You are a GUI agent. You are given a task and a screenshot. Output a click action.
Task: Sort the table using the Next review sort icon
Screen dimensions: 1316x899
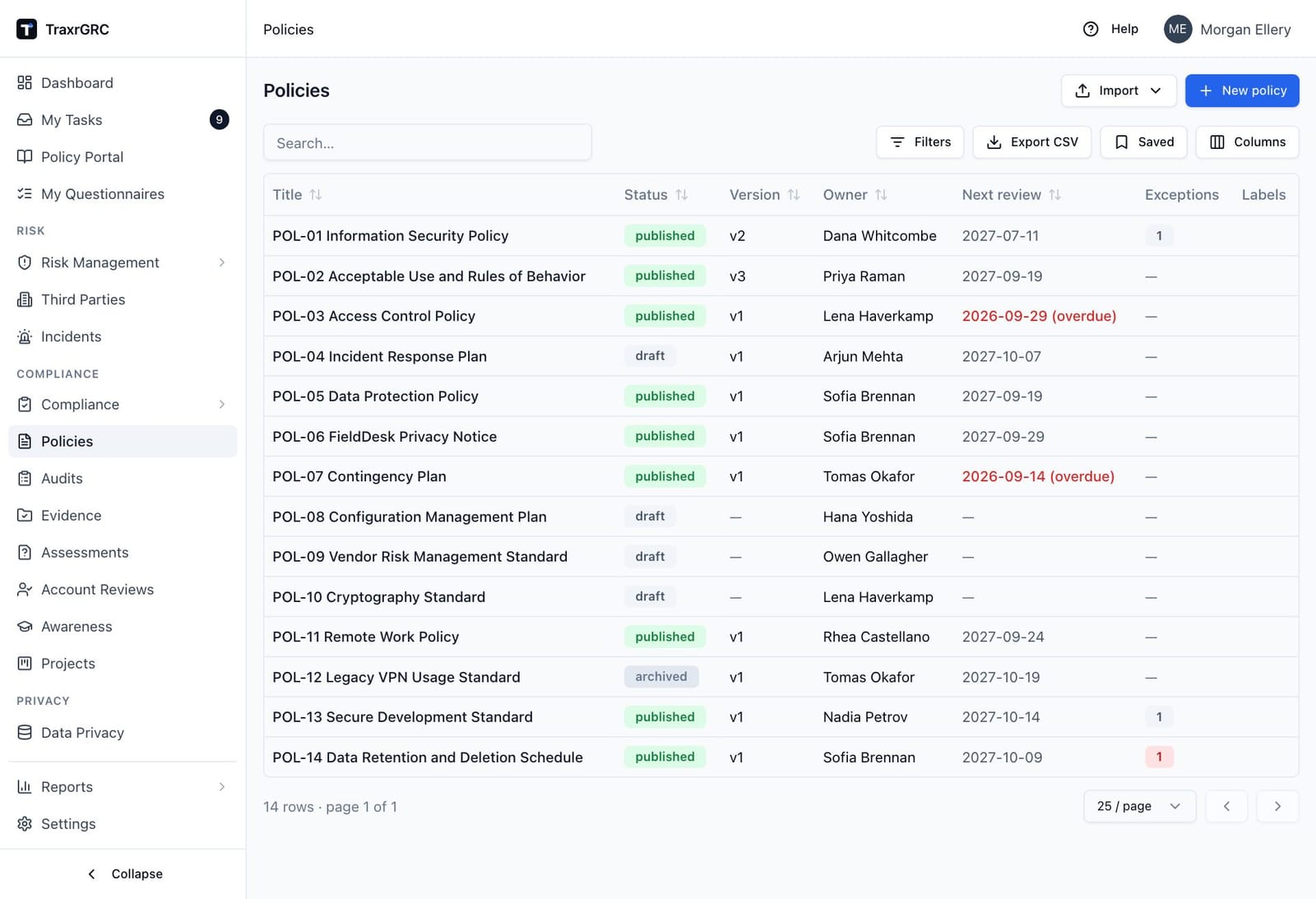coord(1055,195)
